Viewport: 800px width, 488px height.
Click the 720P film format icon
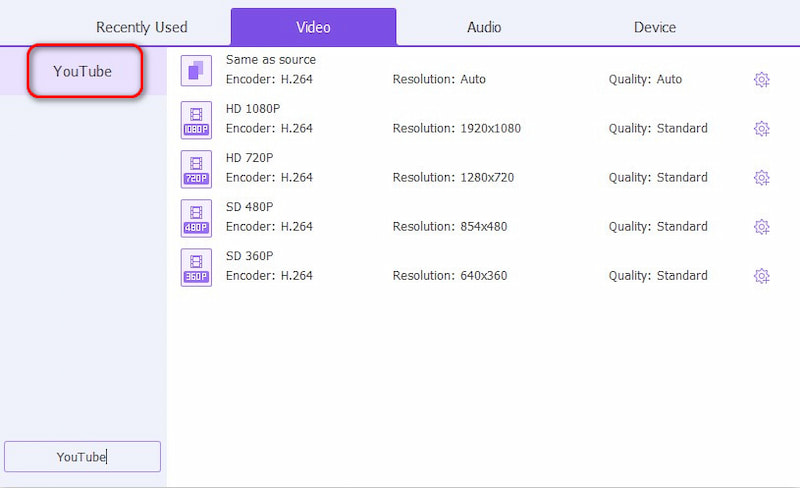196,169
